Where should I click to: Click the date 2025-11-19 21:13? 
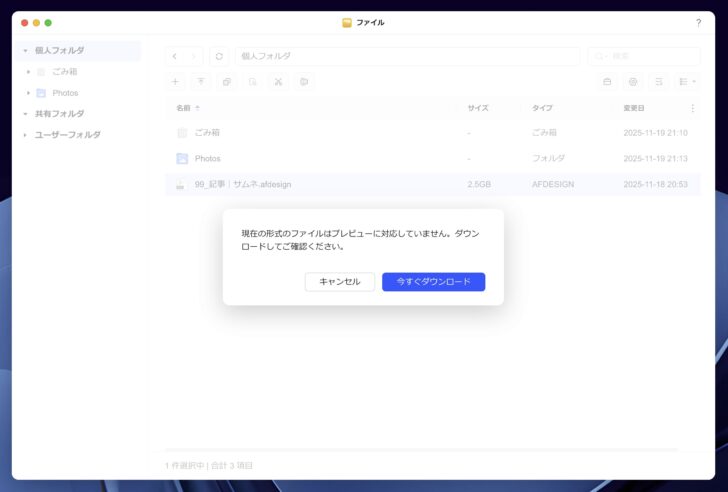point(655,159)
